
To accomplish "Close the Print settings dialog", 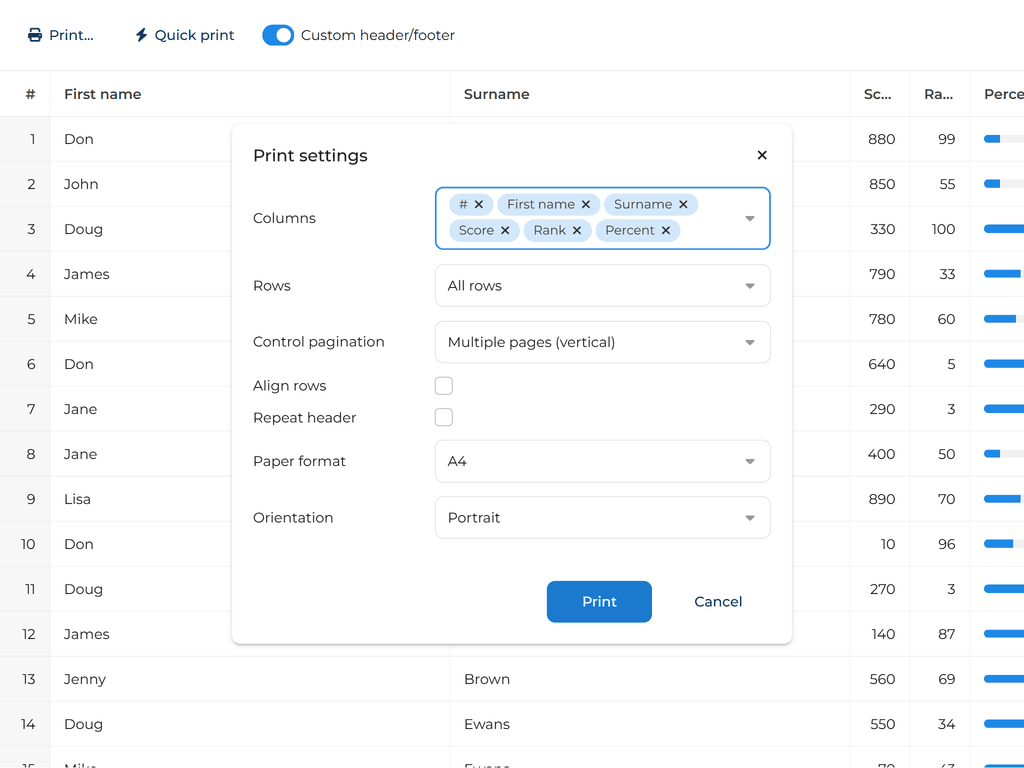I will [x=762, y=155].
